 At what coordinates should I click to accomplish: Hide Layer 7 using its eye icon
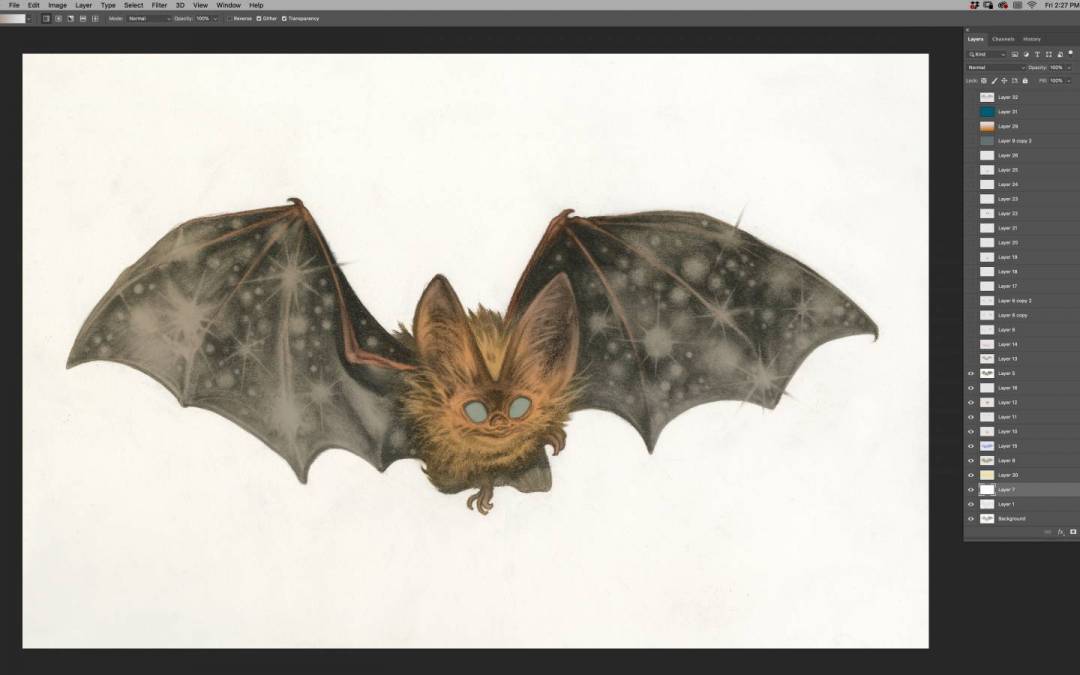(970, 489)
